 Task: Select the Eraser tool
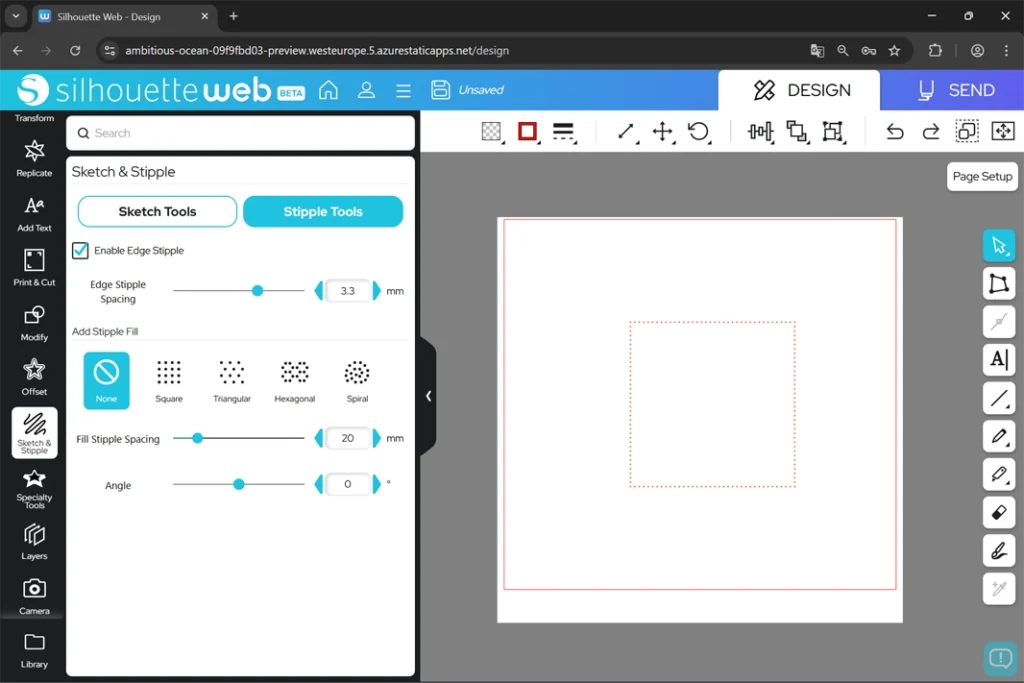point(998,512)
